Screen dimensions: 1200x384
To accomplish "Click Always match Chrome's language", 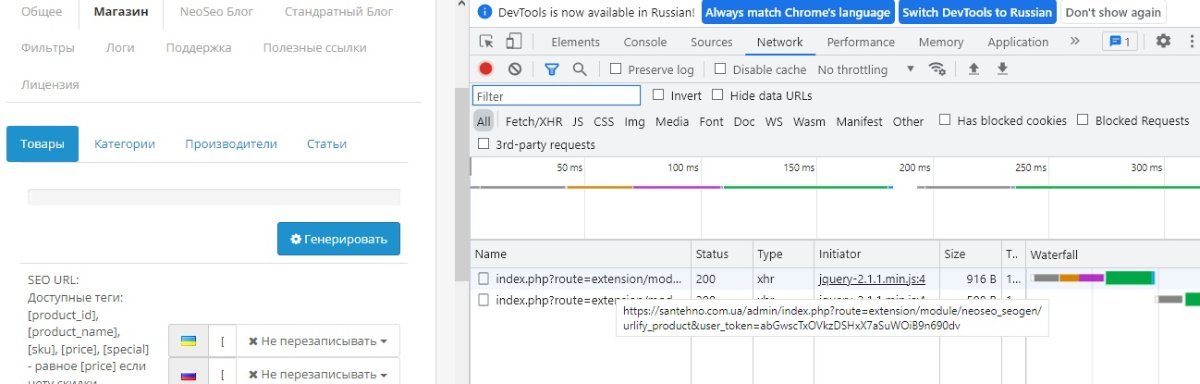I will click(797, 13).
